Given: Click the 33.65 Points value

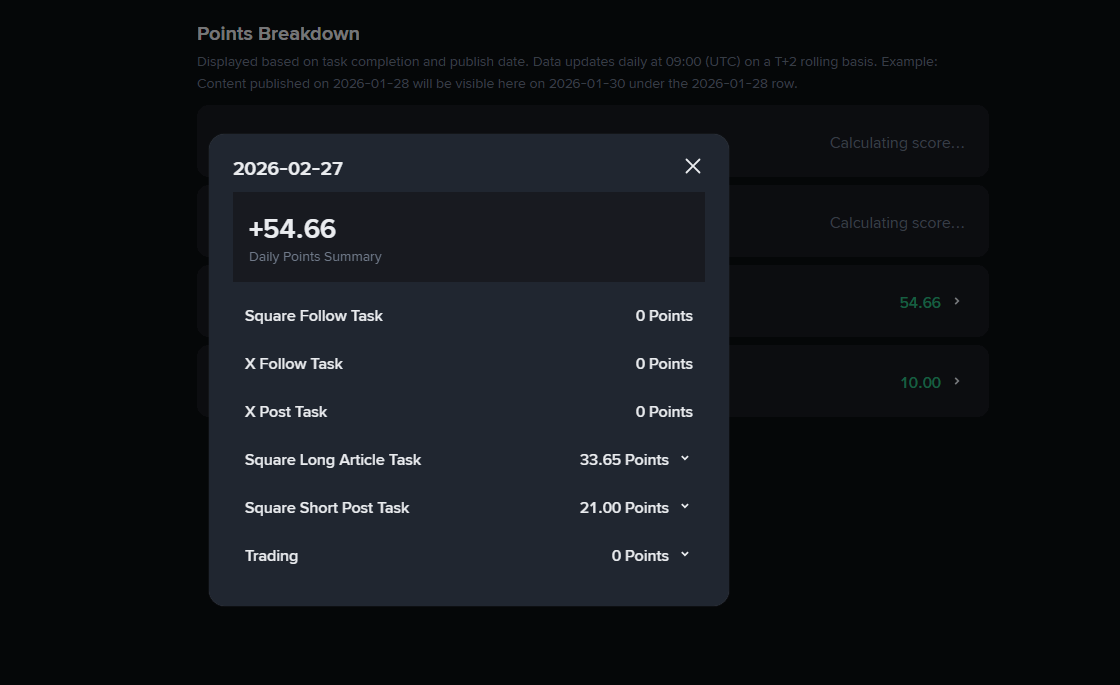Looking at the screenshot, I should click(624, 460).
